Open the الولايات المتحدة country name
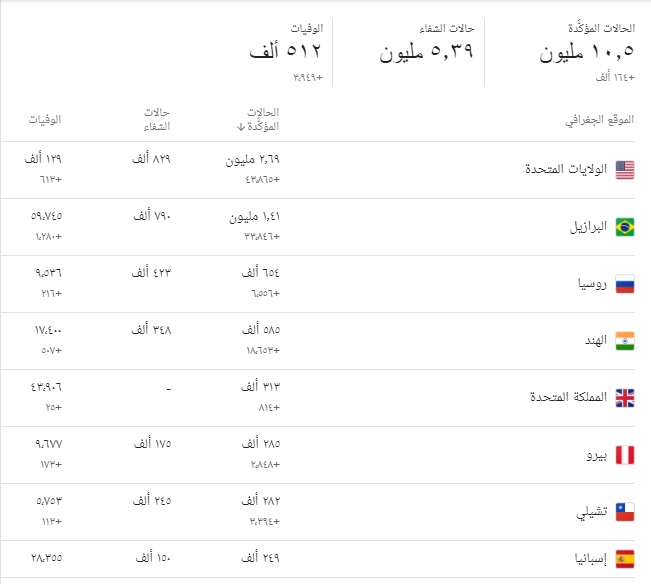 click(x=566, y=169)
